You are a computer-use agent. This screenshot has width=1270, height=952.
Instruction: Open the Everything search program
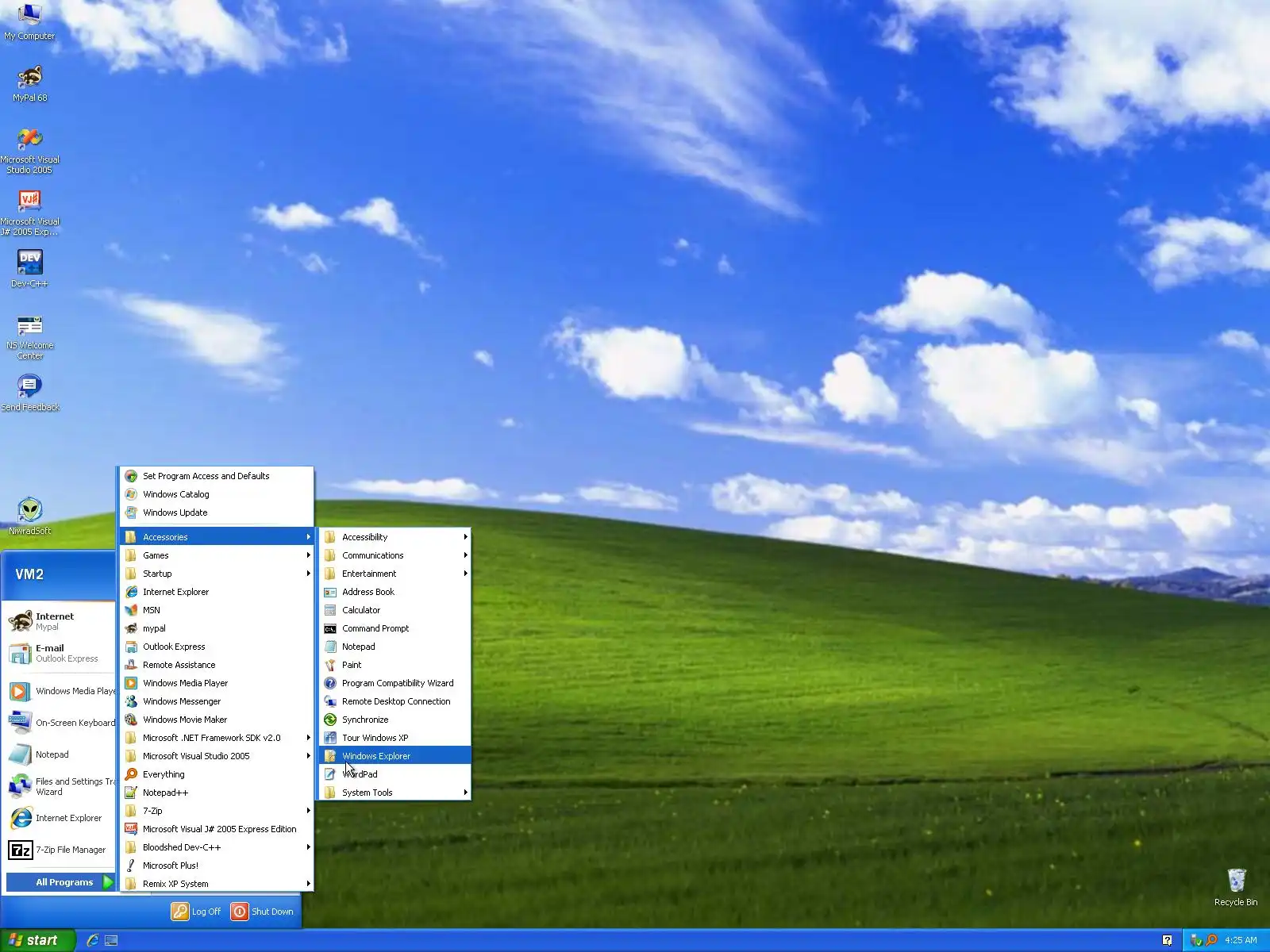pyautogui.click(x=216, y=774)
